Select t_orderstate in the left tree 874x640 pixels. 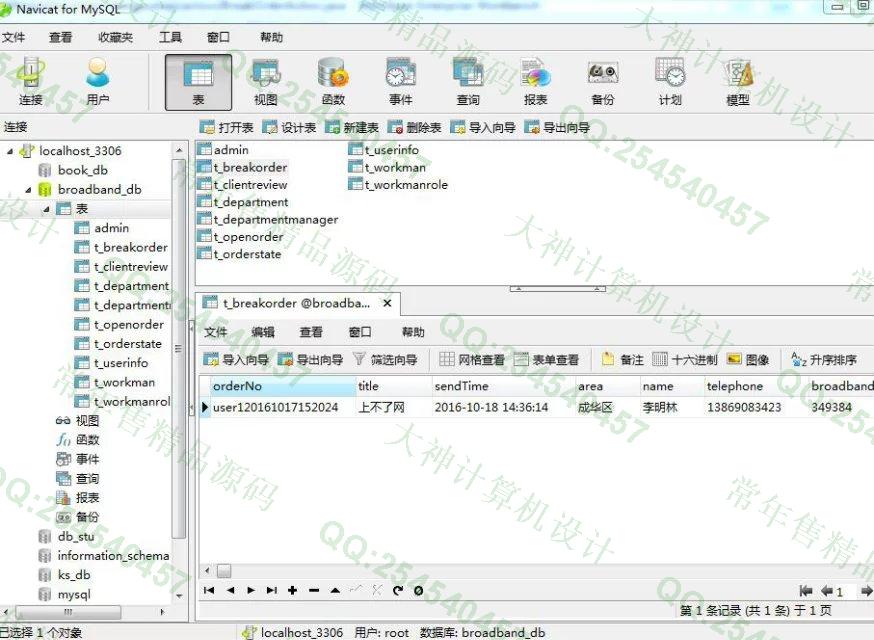128,344
